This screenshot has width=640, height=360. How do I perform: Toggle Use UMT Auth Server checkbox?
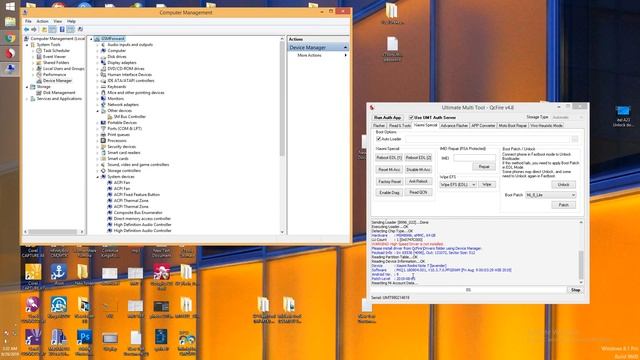coord(411,118)
